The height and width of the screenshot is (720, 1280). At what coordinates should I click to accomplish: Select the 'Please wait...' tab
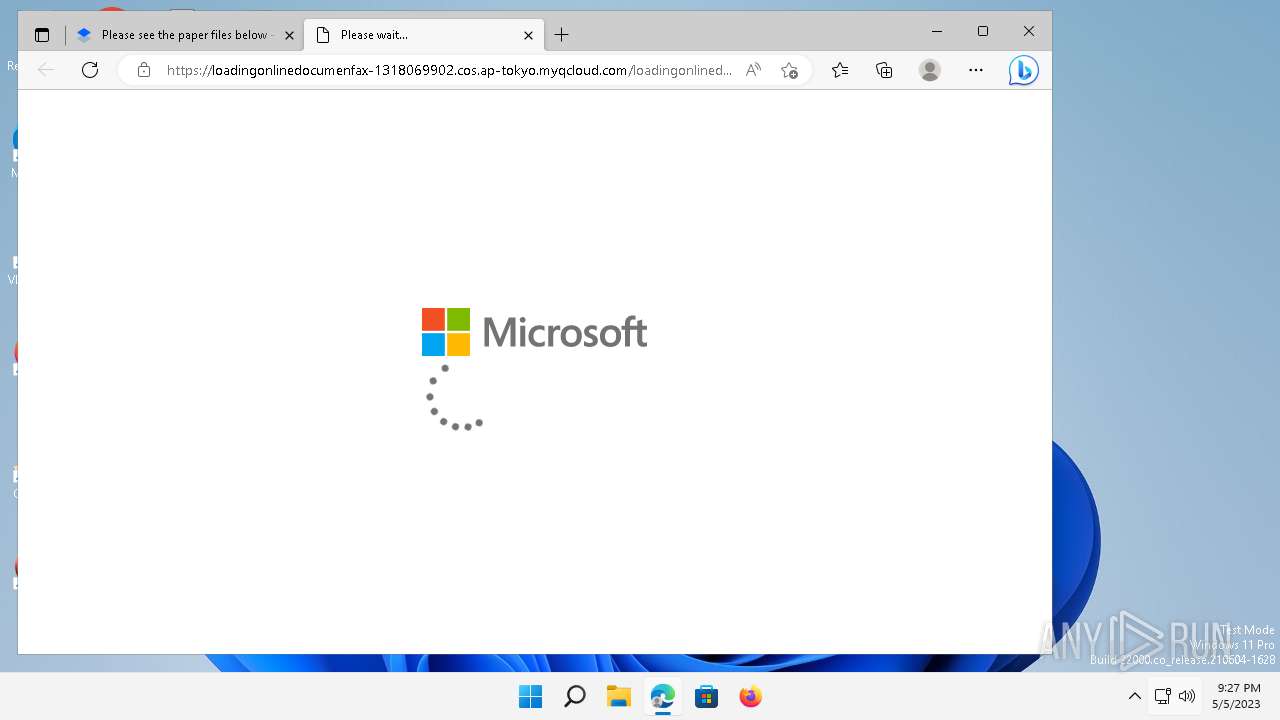click(423, 35)
